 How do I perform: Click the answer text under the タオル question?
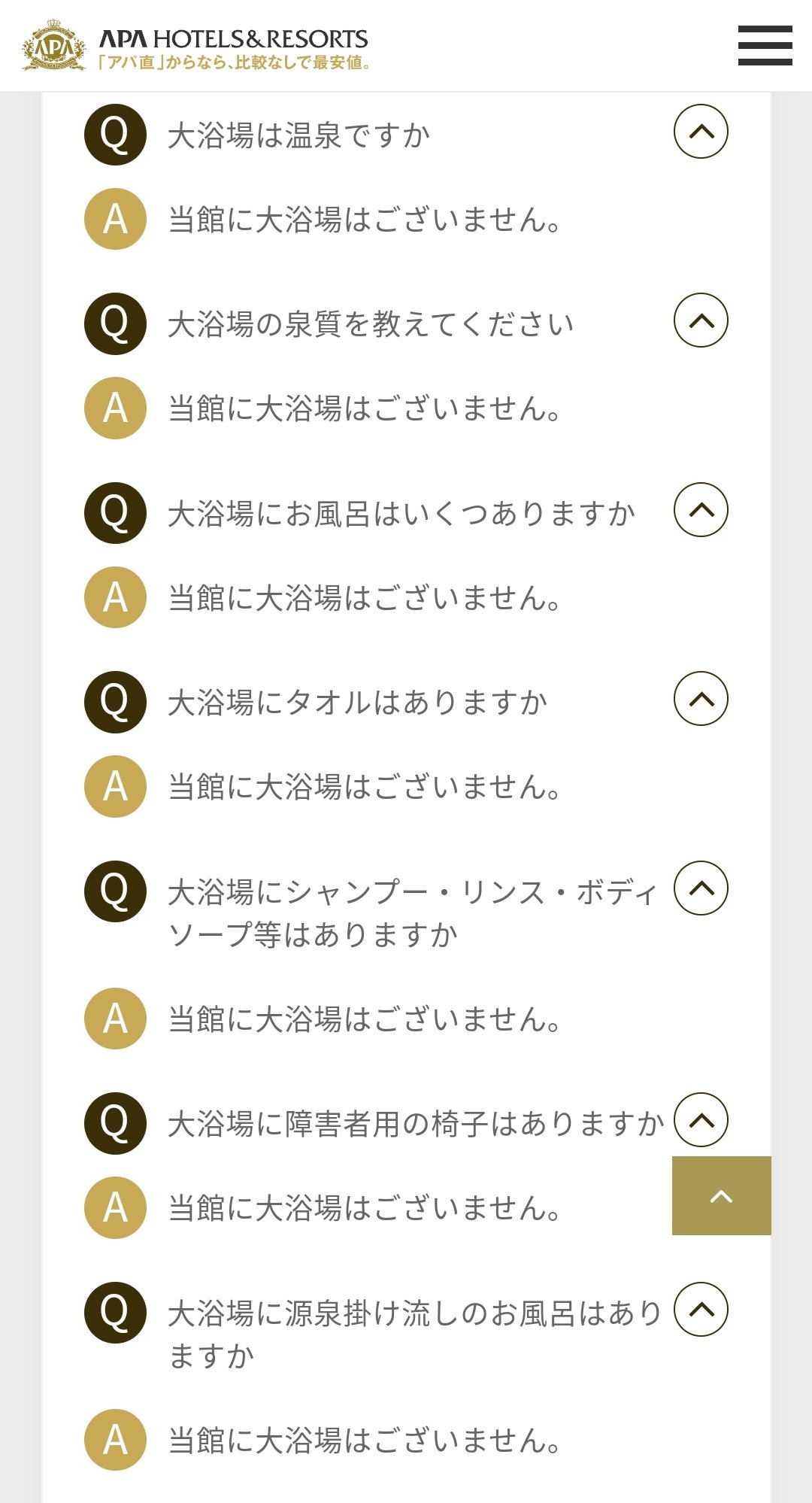pos(365,787)
